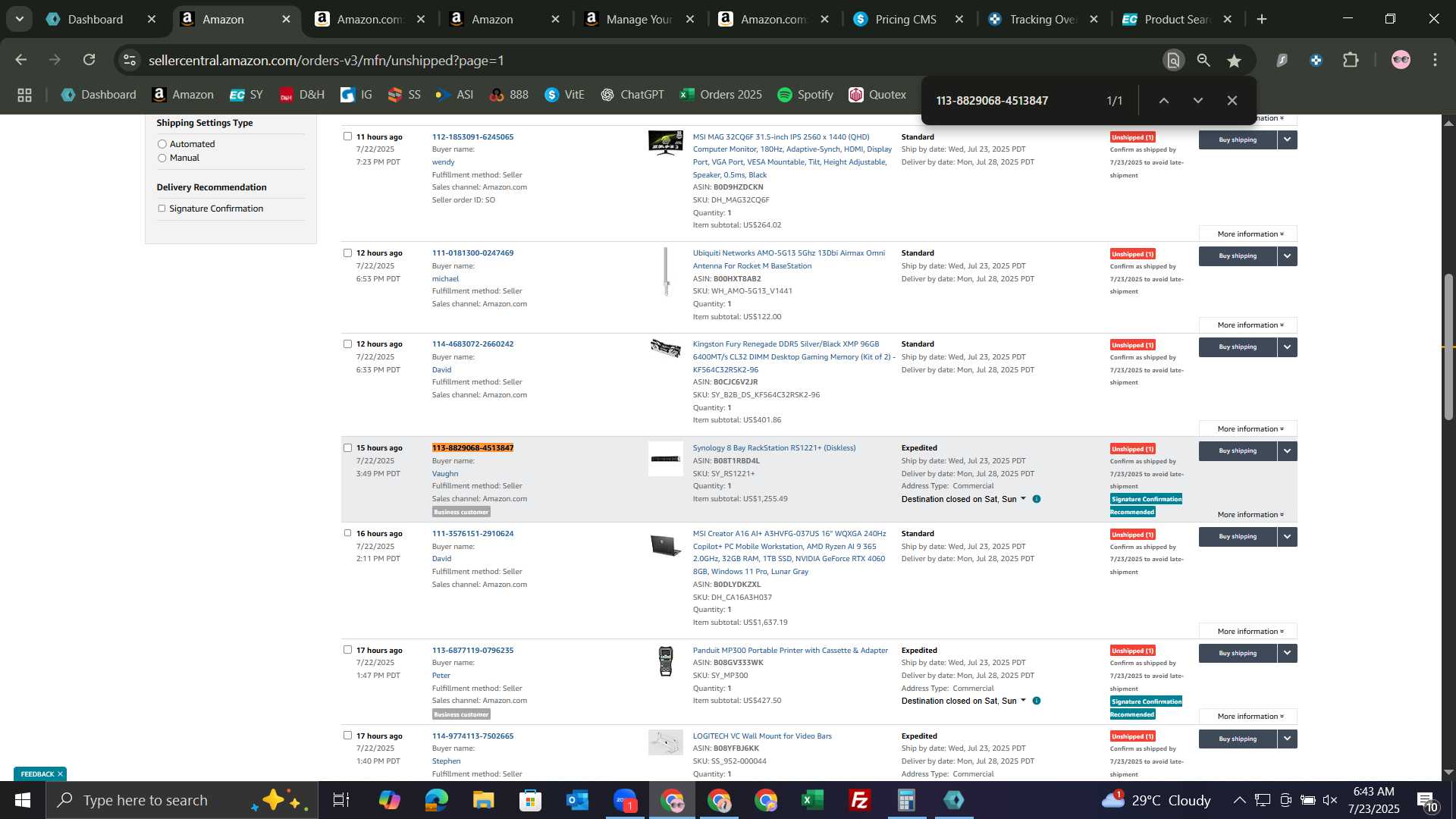The image size is (1456, 819).
Task: Open ChatGPT bookmark
Action: 632,95
